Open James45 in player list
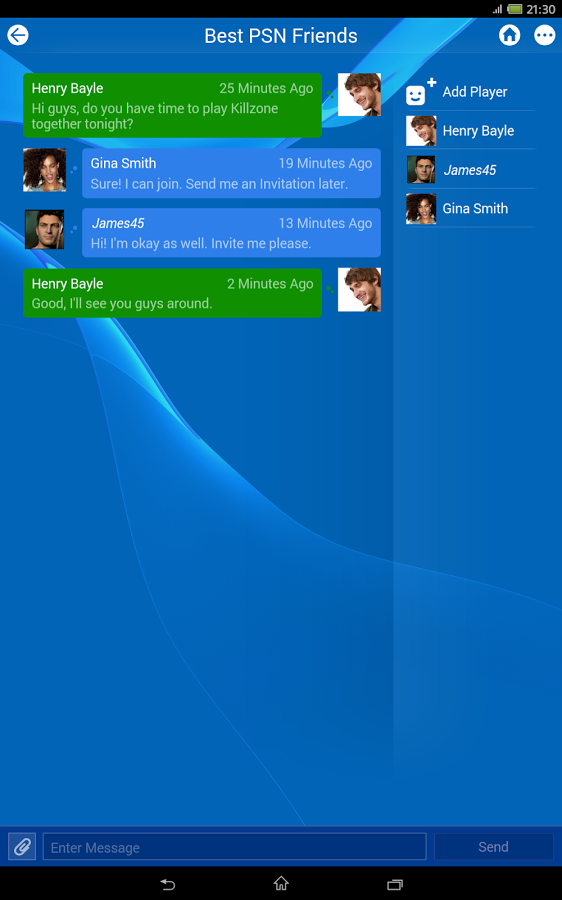This screenshot has width=562, height=900. click(471, 170)
